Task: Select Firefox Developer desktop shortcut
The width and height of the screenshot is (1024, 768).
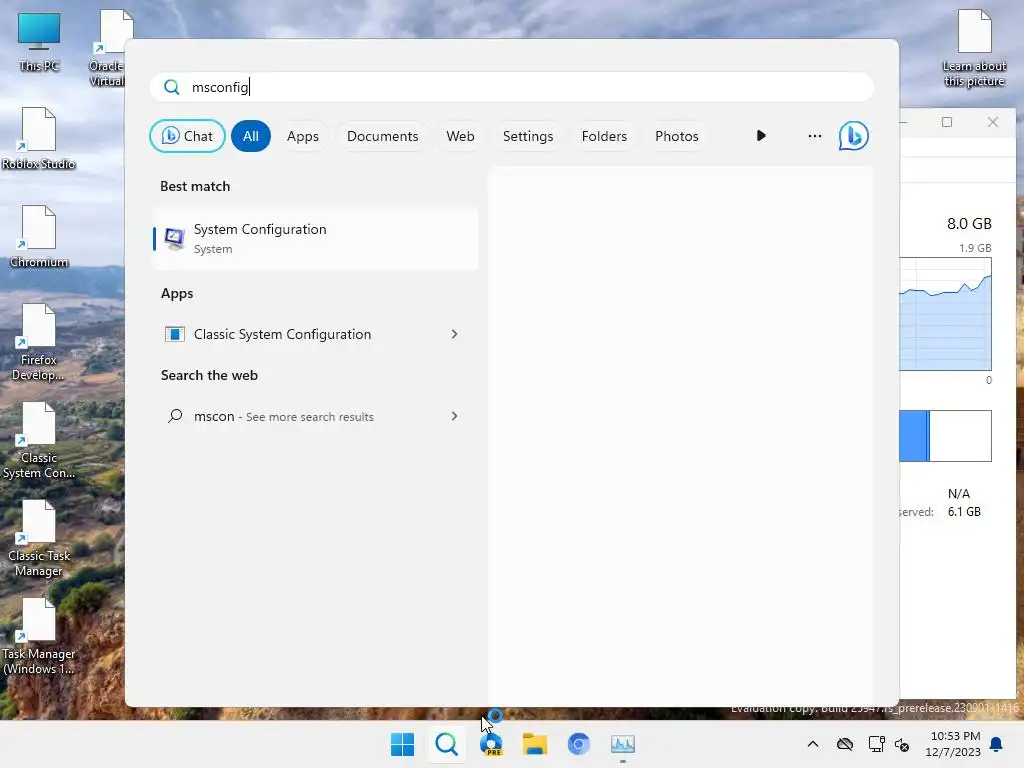Action: [39, 342]
